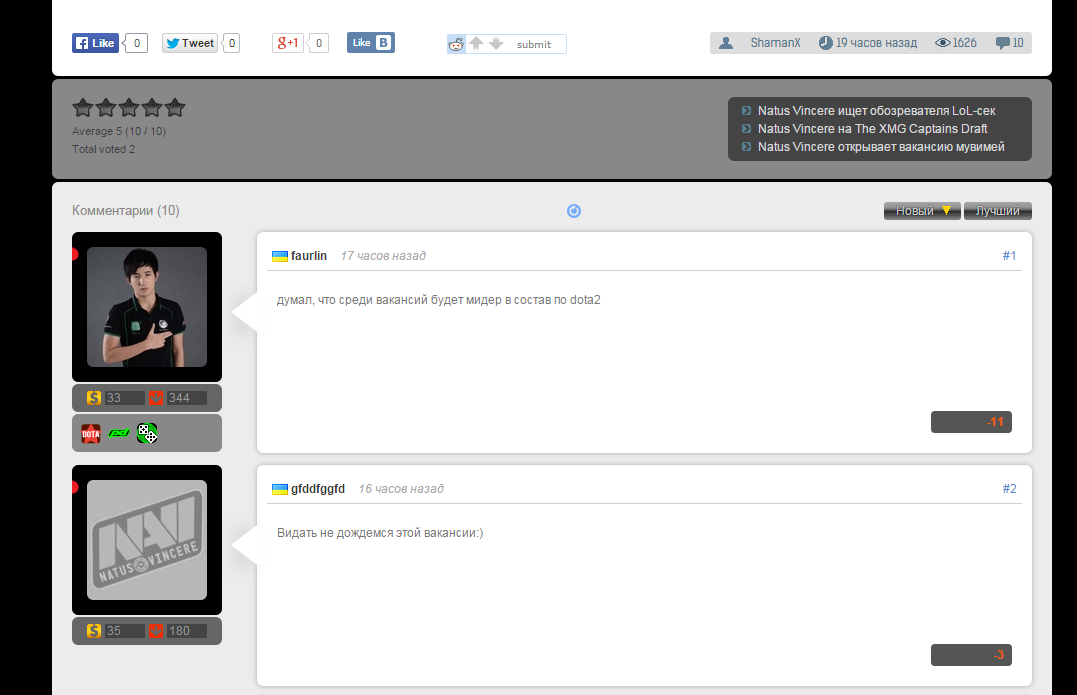Click the blue refresh comments icon
The image size is (1077, 695).
click(574, 211)
